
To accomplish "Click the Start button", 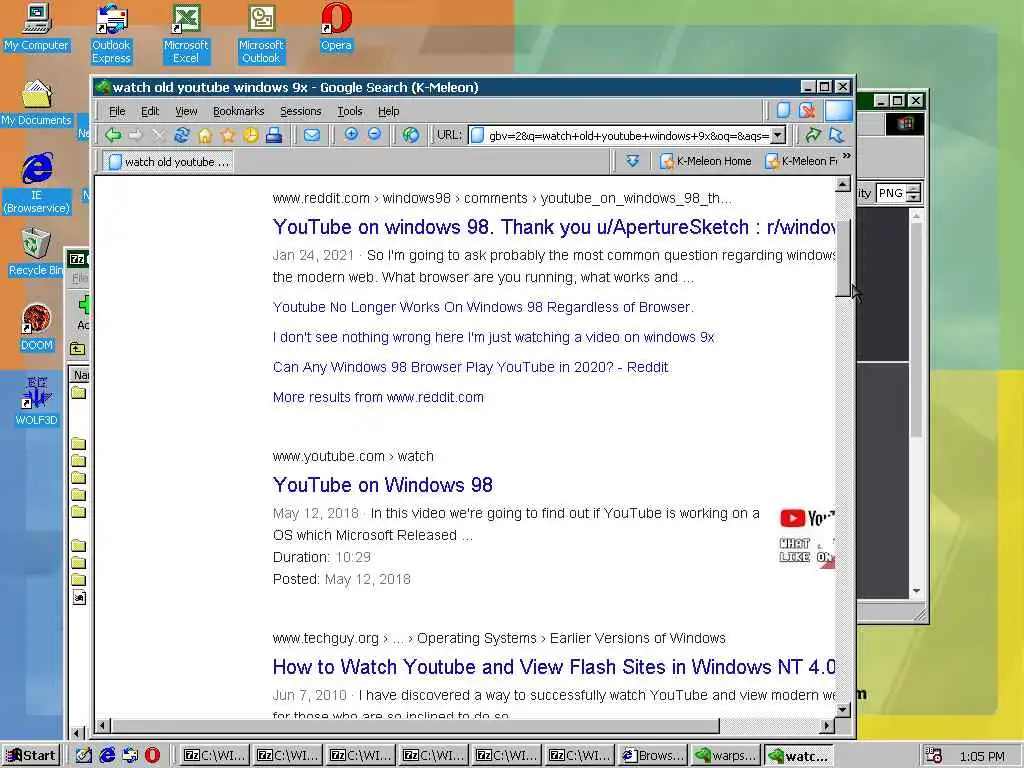I will click(x=31, y=756).
